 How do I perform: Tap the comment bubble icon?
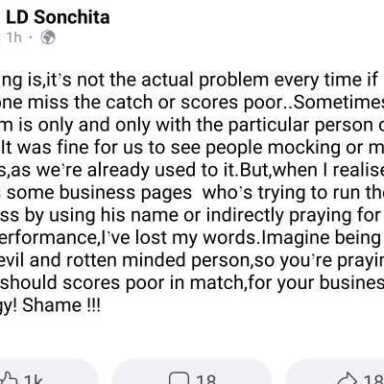178,379
